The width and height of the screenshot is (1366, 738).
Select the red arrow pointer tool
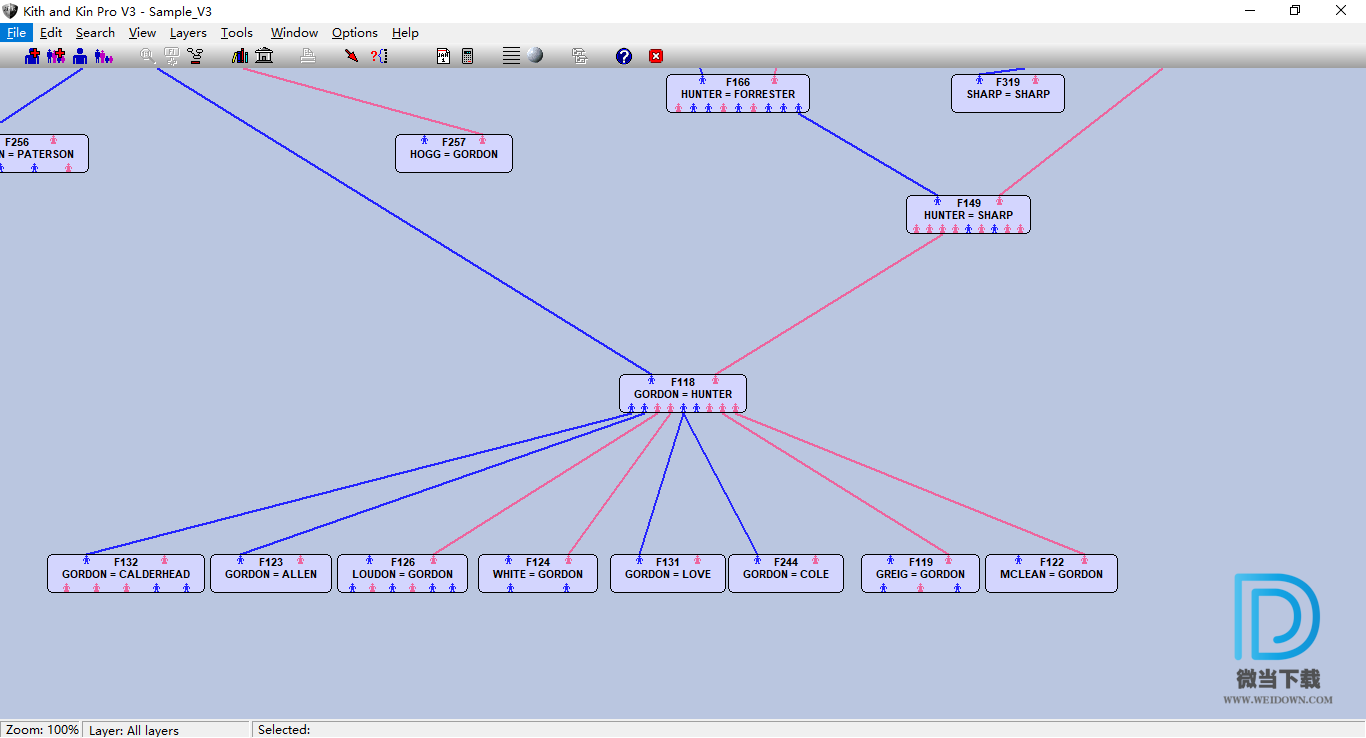[x=351, y=56]
